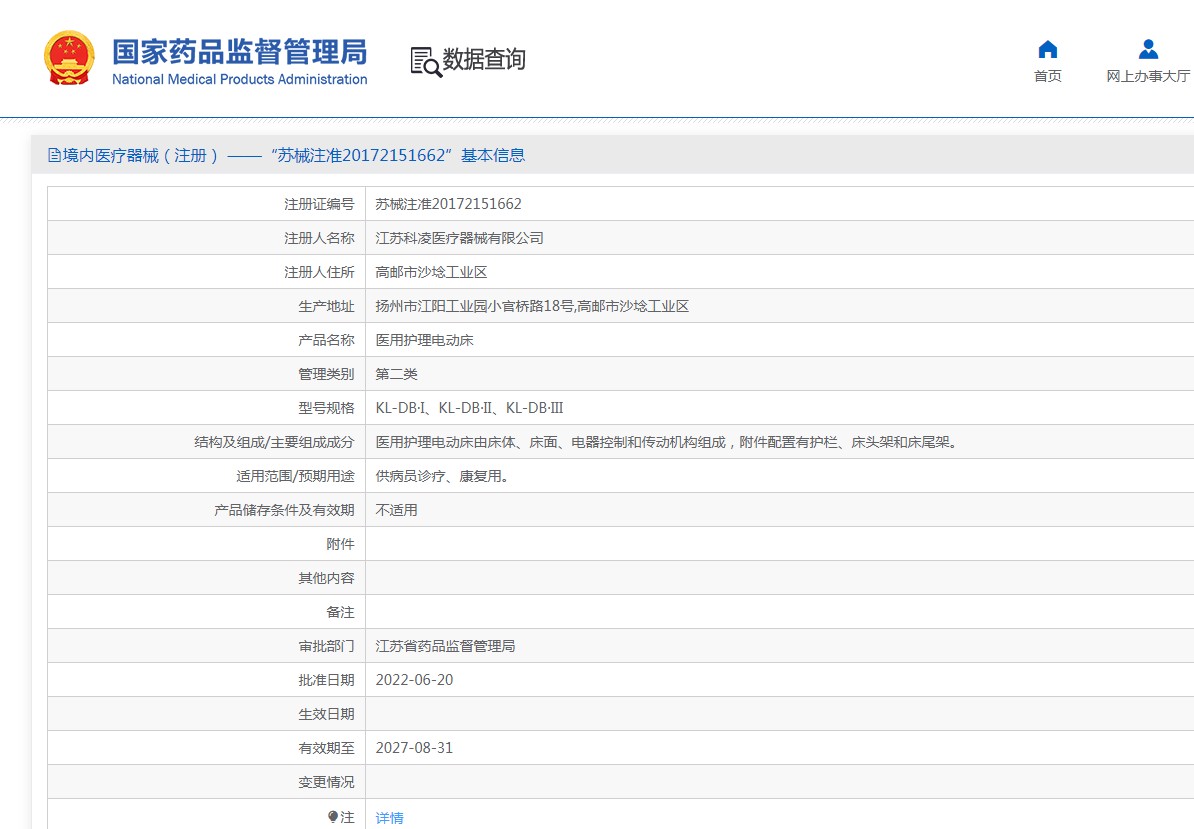Click the 有效期至 row label
Image resolution: width=1194 pixels, height=829 pixels.
[326, 748]
